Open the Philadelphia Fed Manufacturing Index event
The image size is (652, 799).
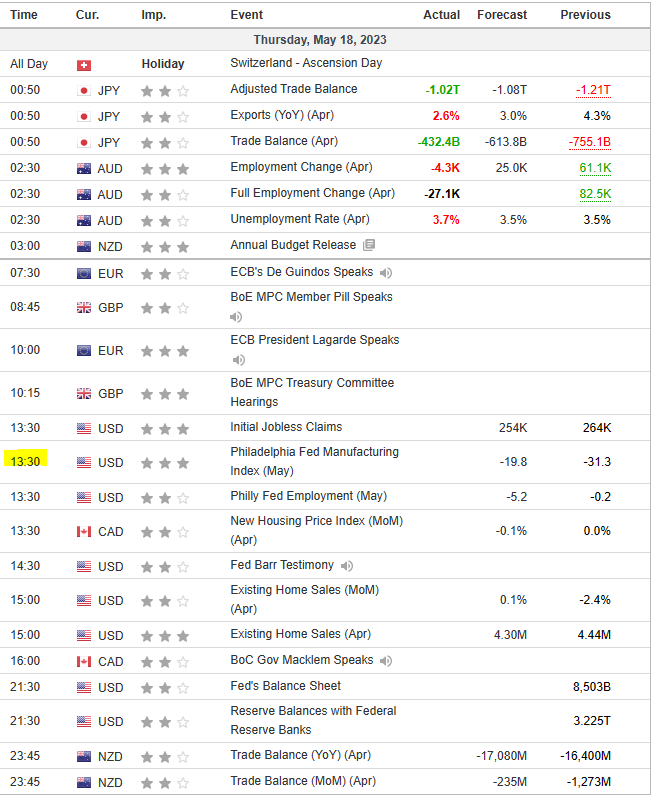coord(314,461)
